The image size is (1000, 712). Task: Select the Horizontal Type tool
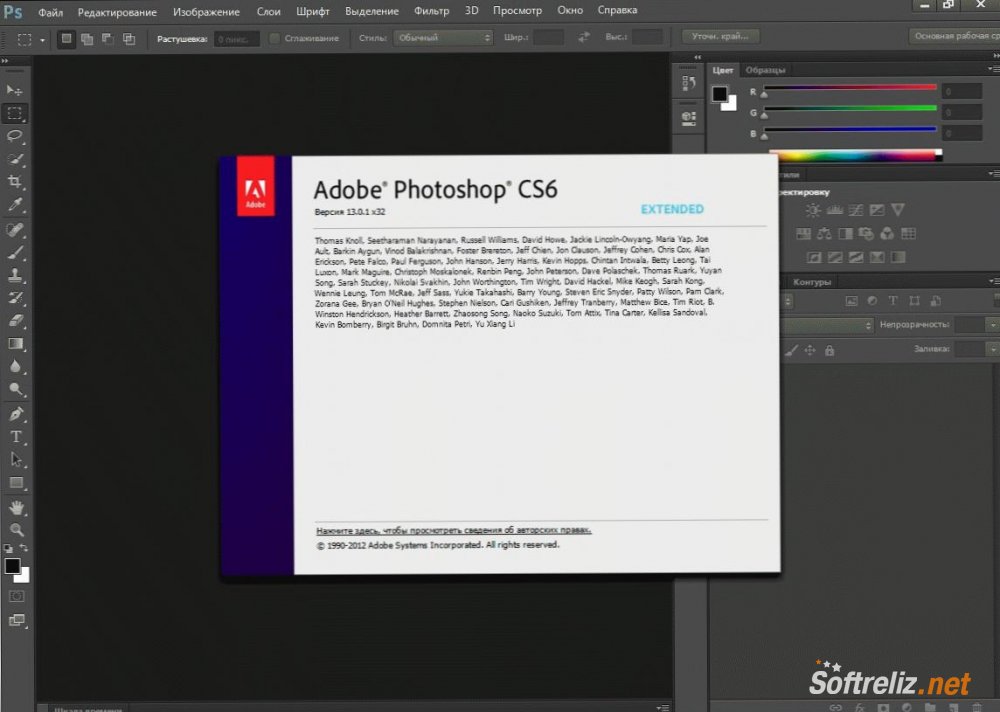16,437
